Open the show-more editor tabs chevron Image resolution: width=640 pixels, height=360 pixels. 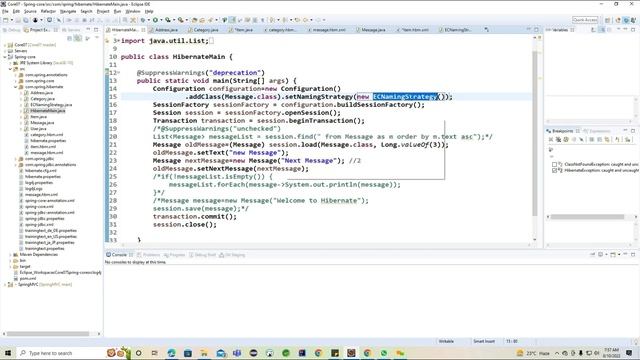pyautogui.click(x=487, y=30)
